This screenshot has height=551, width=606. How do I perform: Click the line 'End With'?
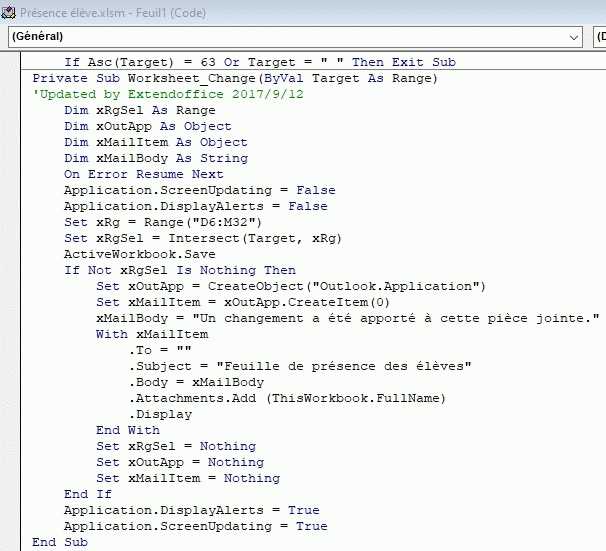click(128, 430)
